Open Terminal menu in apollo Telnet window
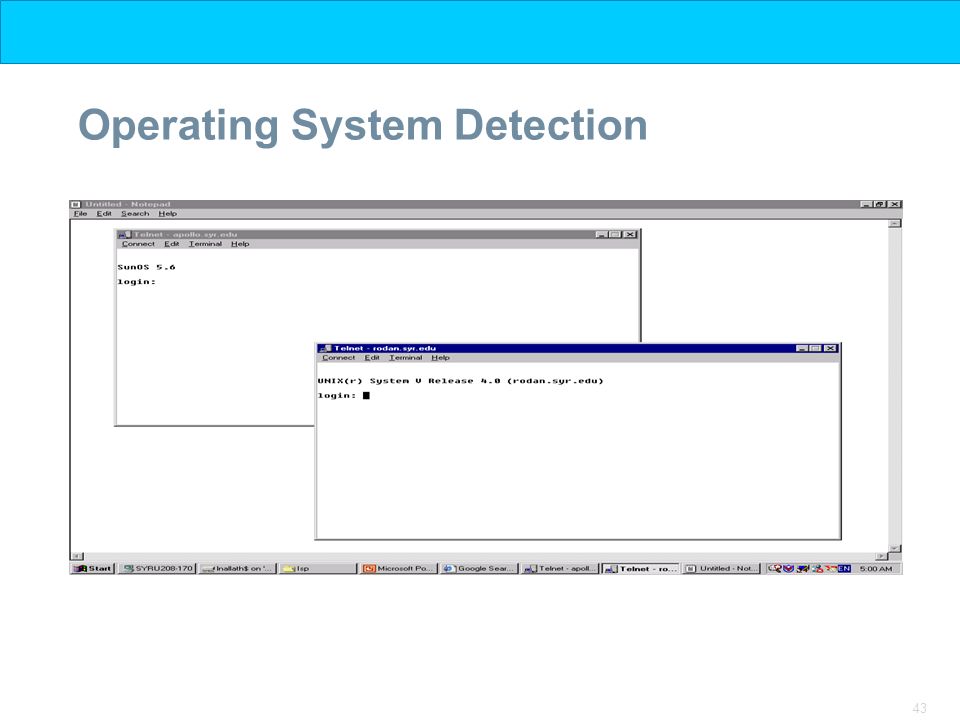The height and width of the screenshot is (720, 960). (205, 244)
